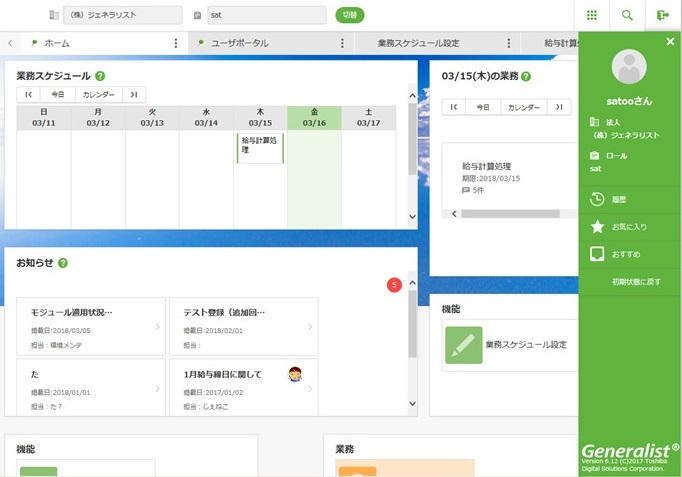This screenshot has width=682, height=477.
Task: Click the 給与計算処理 event on 03/15
Action: tap(259, 148)
